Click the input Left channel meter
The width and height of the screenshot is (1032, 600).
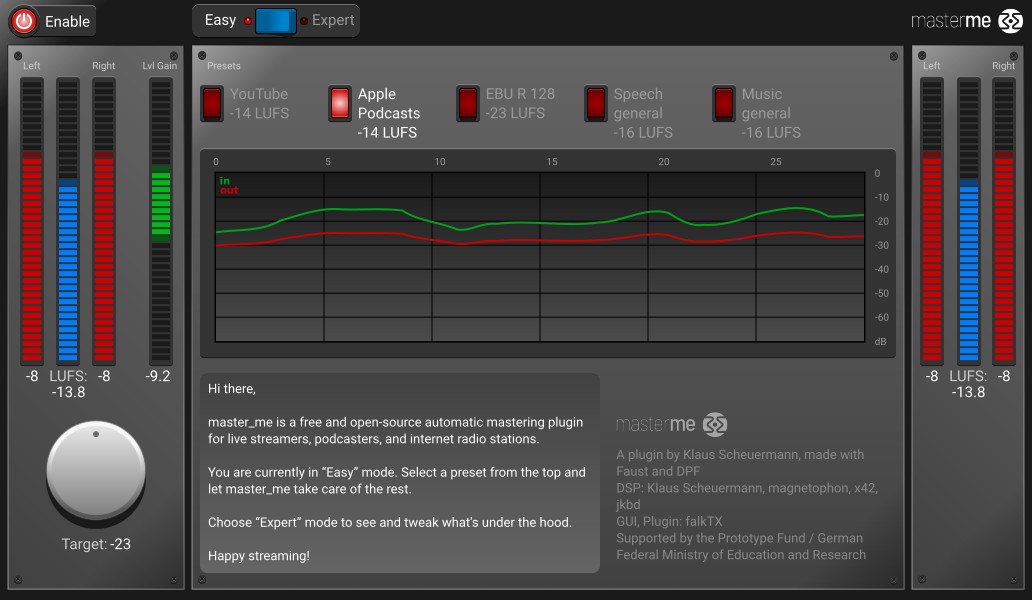pyautogui.click(x=32, y=221)
